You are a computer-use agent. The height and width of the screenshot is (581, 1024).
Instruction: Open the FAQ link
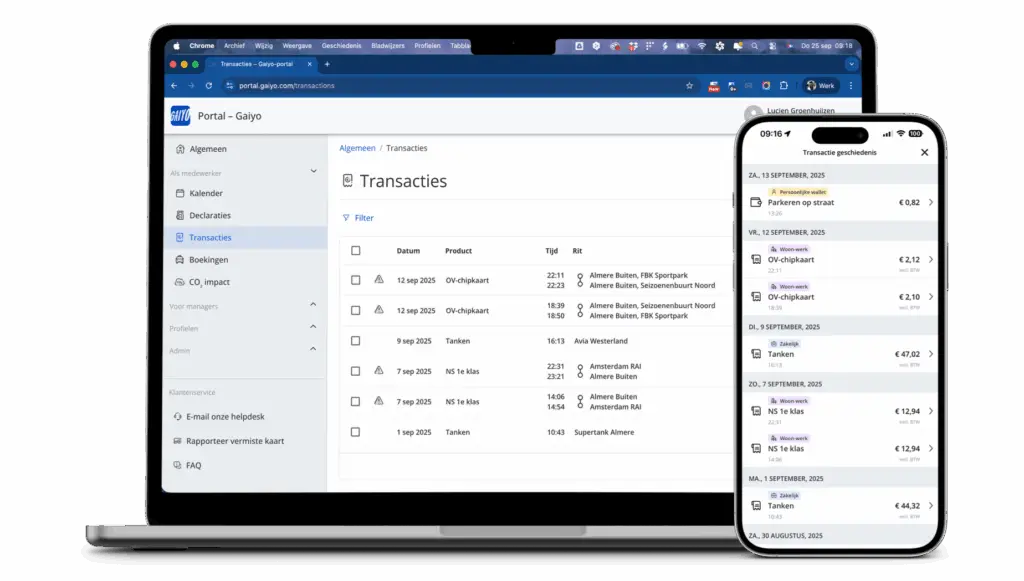coord(187,465)
